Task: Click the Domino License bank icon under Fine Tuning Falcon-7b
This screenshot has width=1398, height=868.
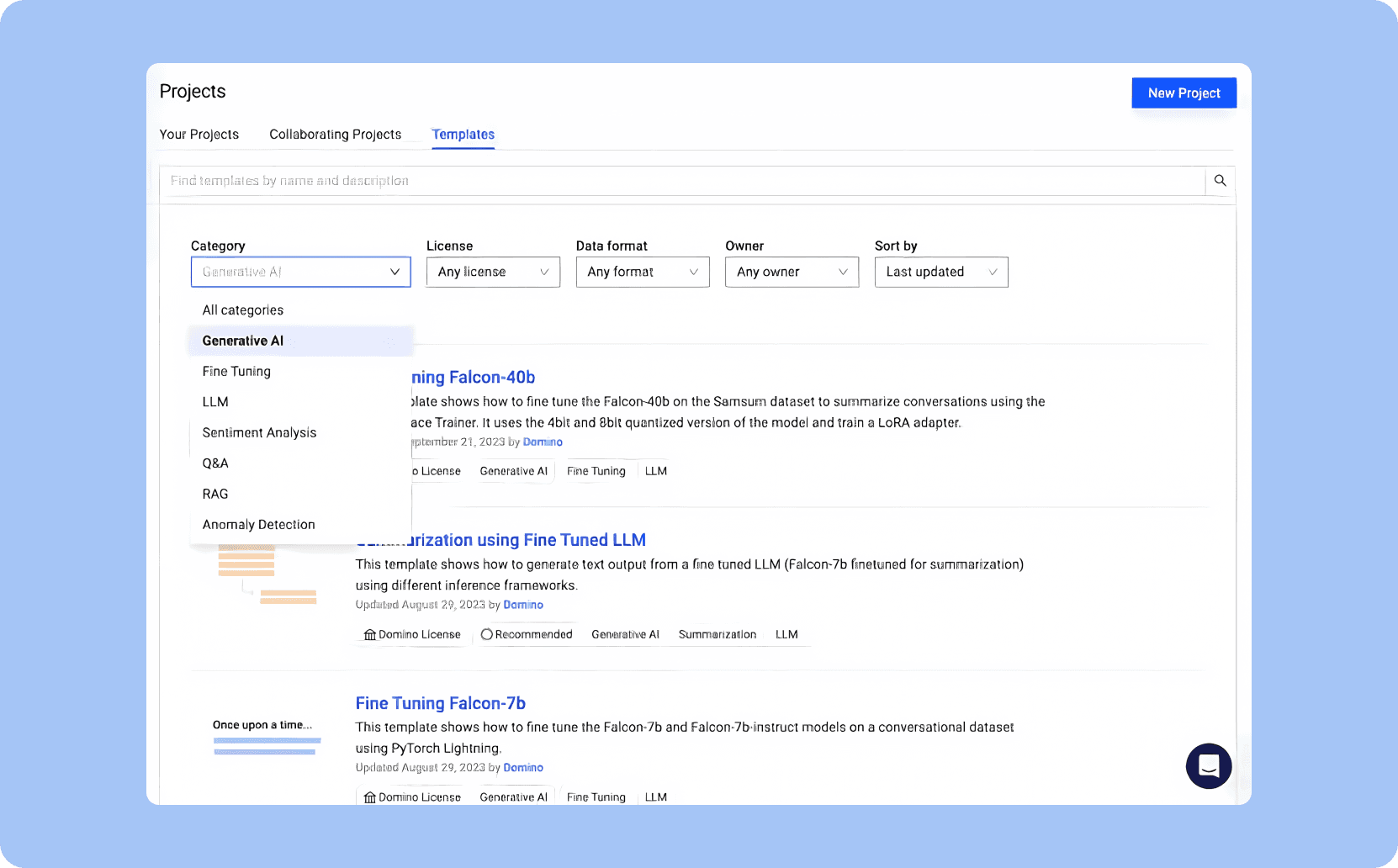Action: click(x=369, y=797)
